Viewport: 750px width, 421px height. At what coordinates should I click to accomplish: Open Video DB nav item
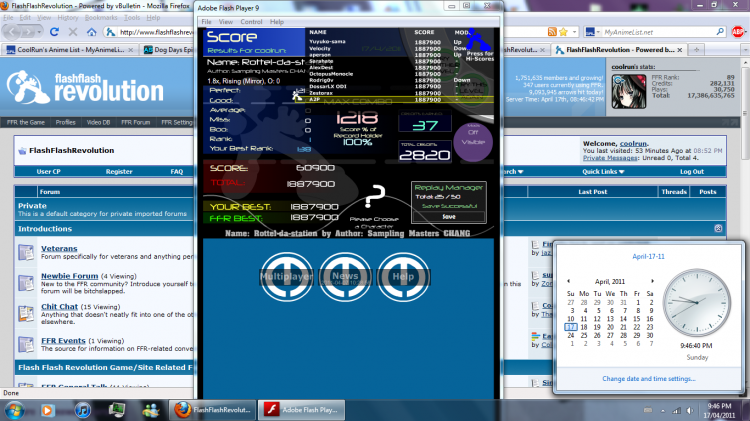click(98, 122)
